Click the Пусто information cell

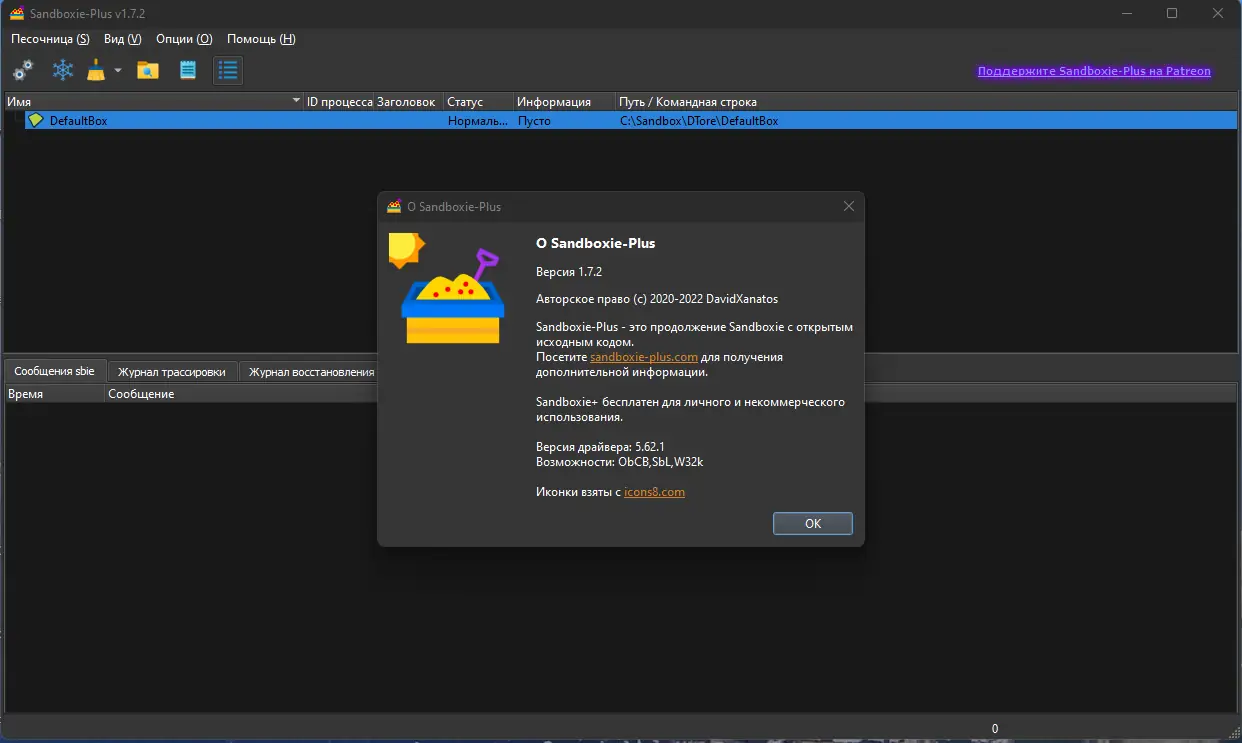point(534,120)
